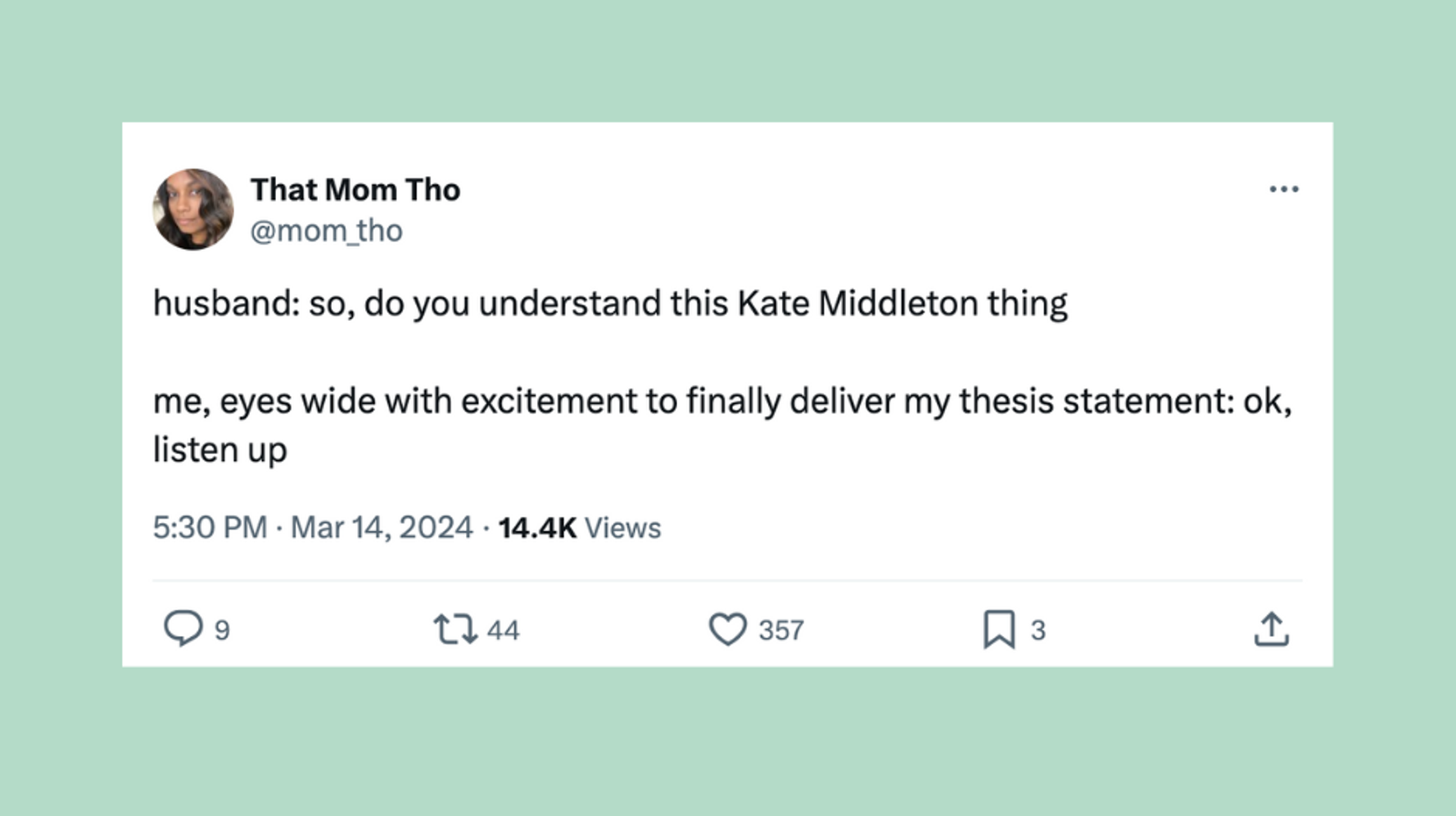1456x816 pixels.
Task: Click the retweet count 44
Action: pos(503,630)
